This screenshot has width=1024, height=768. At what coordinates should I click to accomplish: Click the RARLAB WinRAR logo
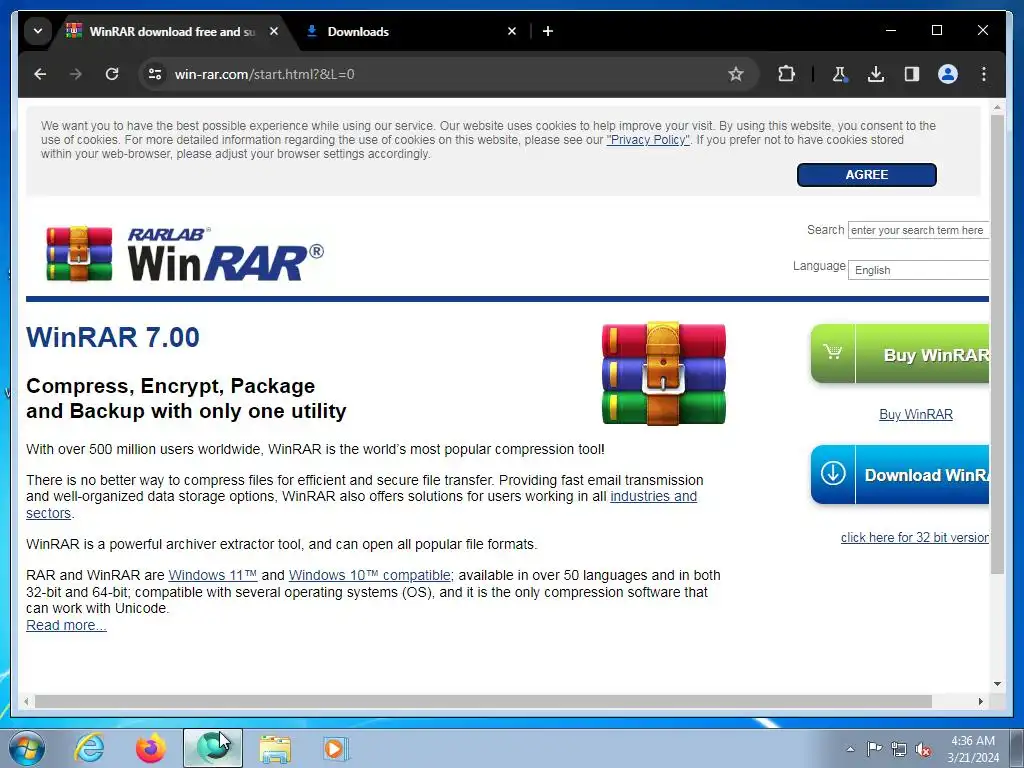coord(185,254)
